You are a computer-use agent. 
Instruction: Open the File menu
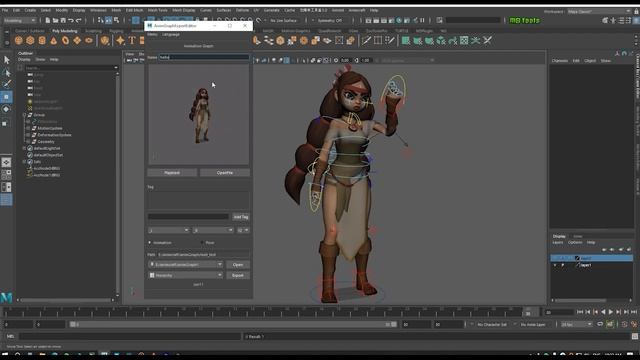coord(5,10)
